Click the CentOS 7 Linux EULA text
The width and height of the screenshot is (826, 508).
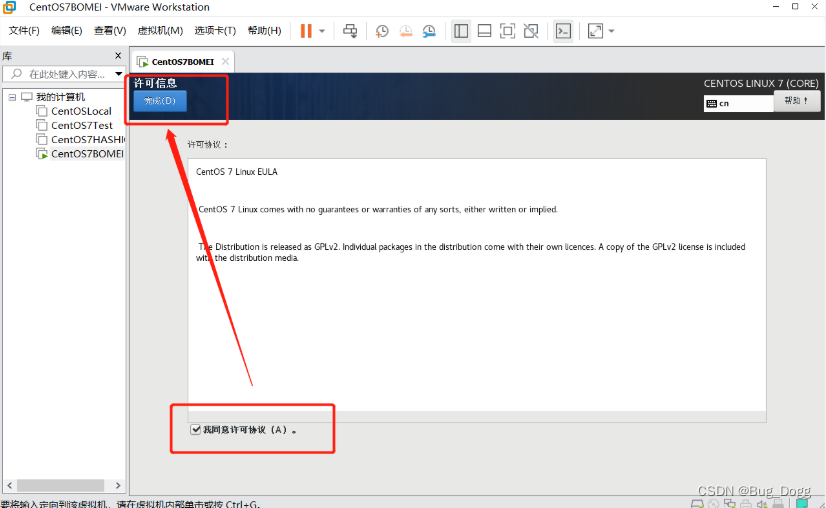237,172
